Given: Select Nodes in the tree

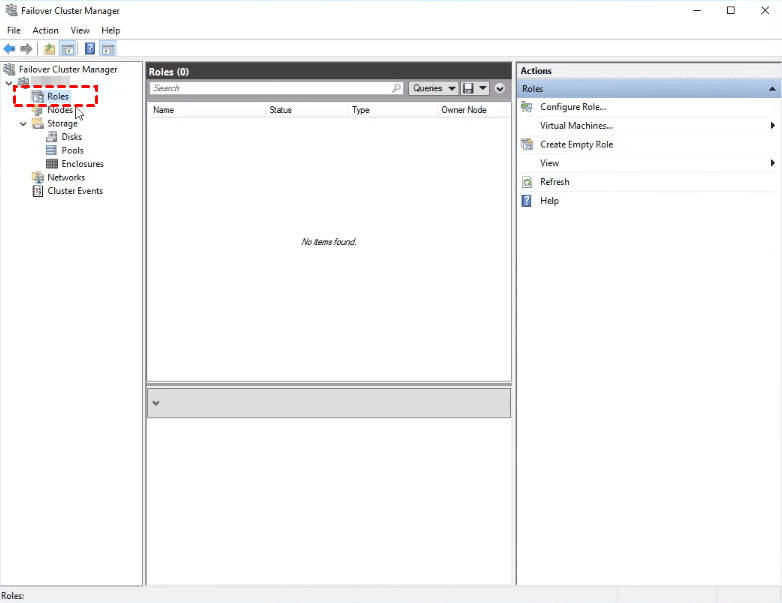Looking at the screenshot, I should click(60, 110).
